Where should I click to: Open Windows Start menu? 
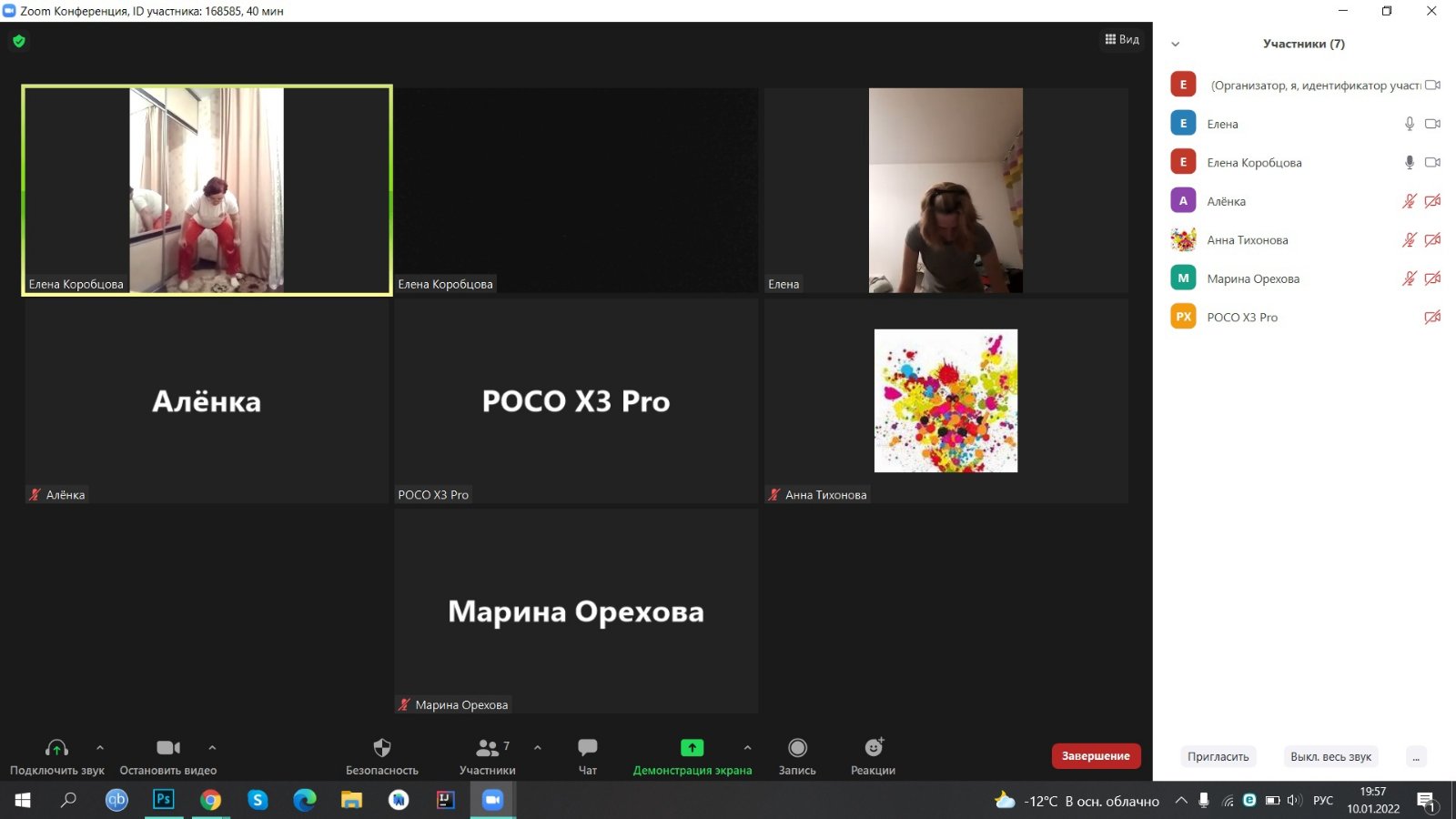(x=23, y=800)
